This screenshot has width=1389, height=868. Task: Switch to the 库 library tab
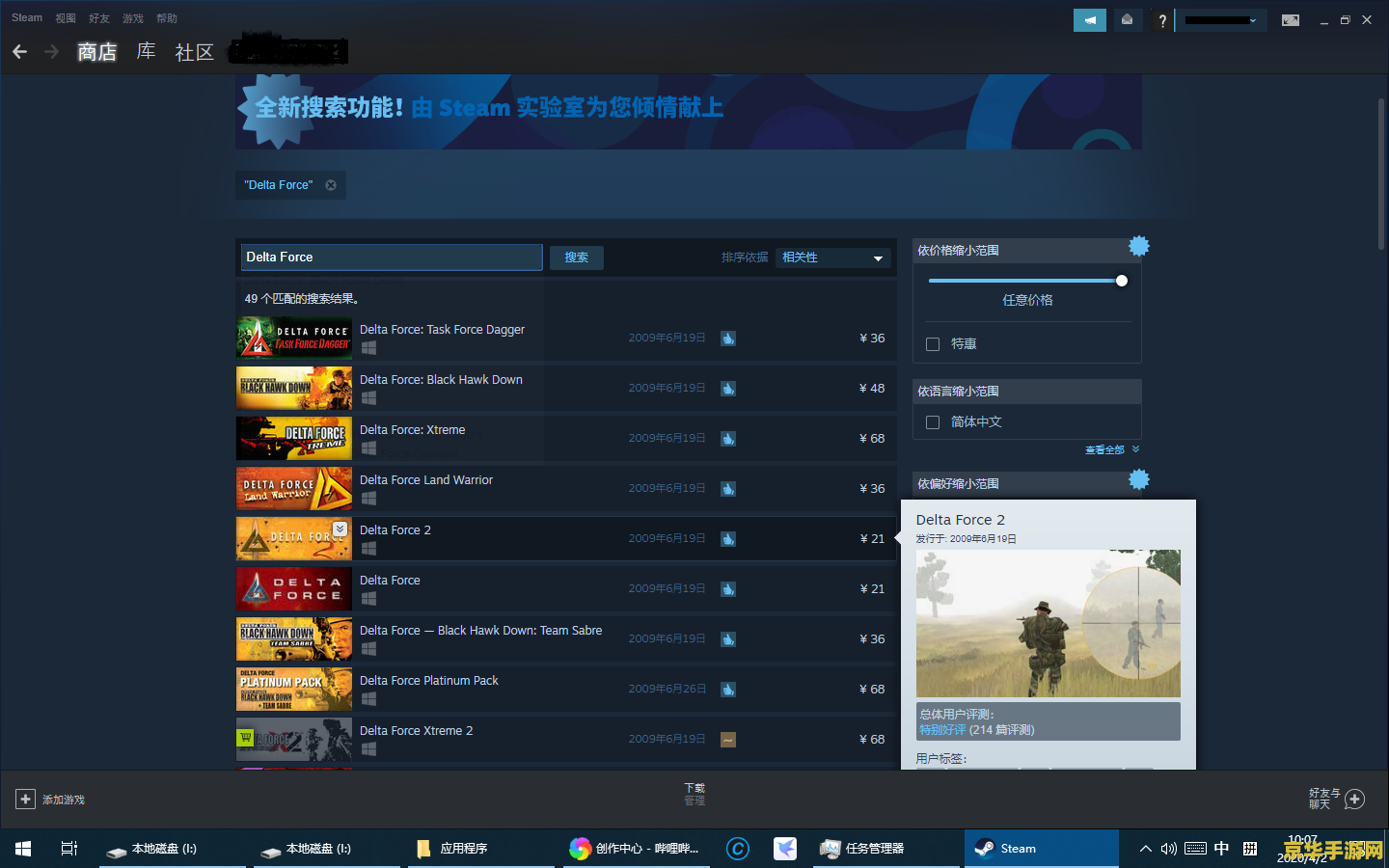coord(146,51)
